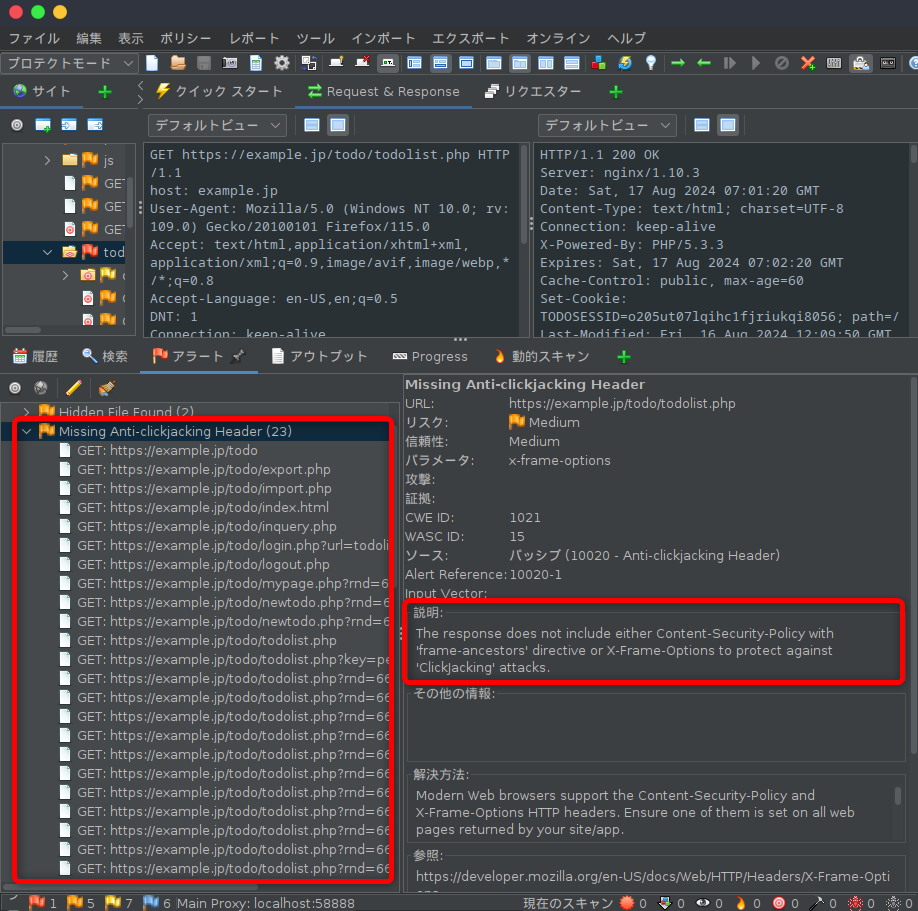Click the Sites panel target scope icon
918x911 pixels.
tap(17, 125)
